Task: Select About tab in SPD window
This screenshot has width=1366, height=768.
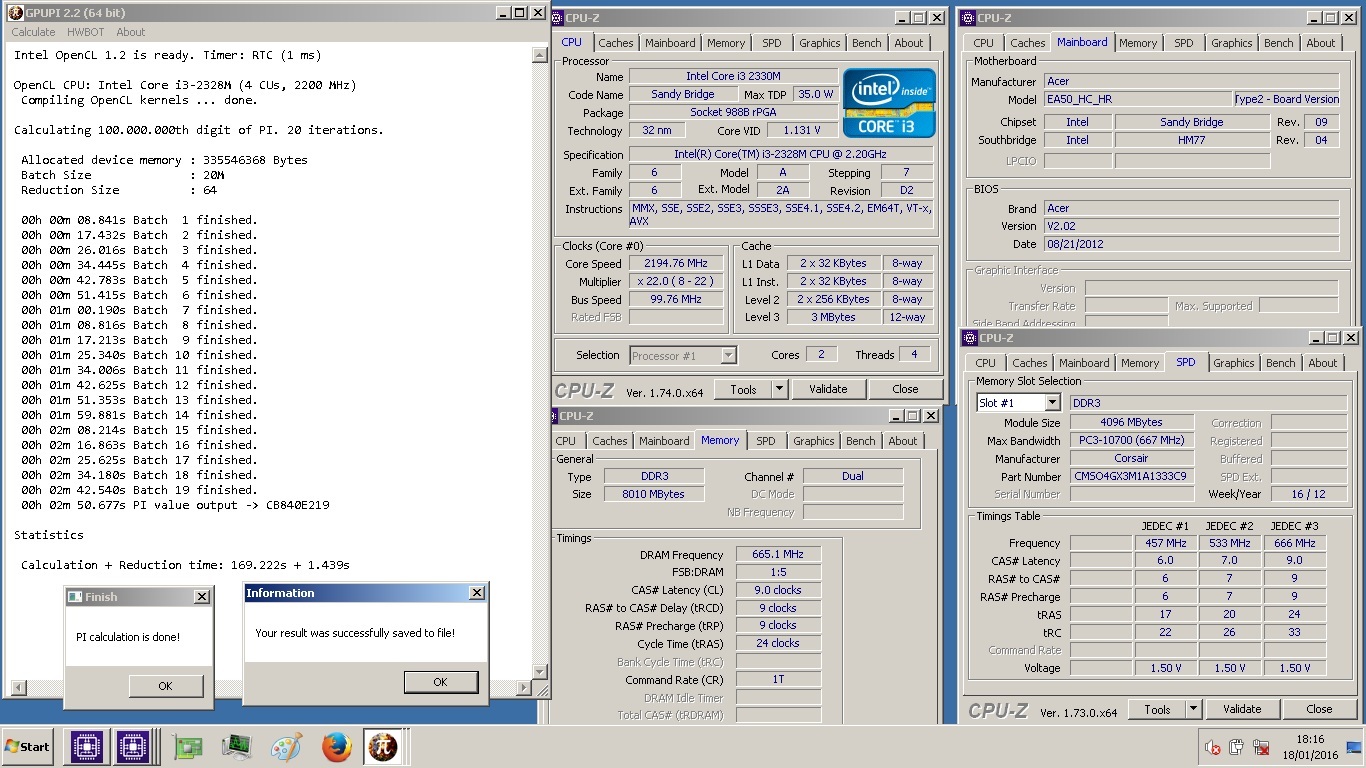Action: coord(1323,363)
